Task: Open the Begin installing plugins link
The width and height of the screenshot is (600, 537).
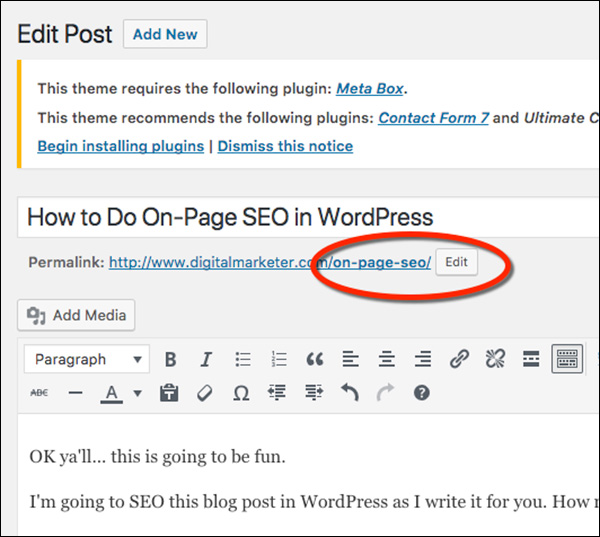Action: (120, 146)
